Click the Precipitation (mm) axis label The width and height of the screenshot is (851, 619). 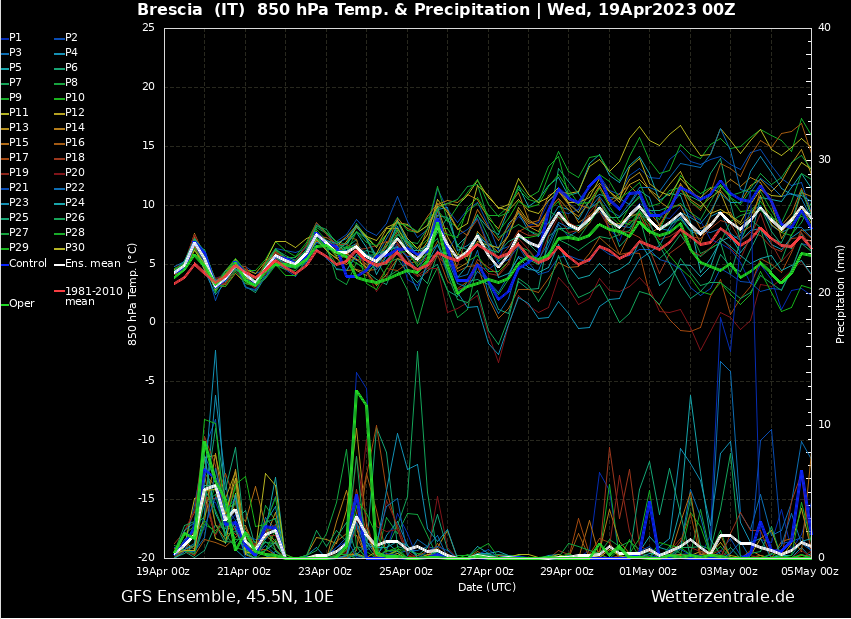841,293
